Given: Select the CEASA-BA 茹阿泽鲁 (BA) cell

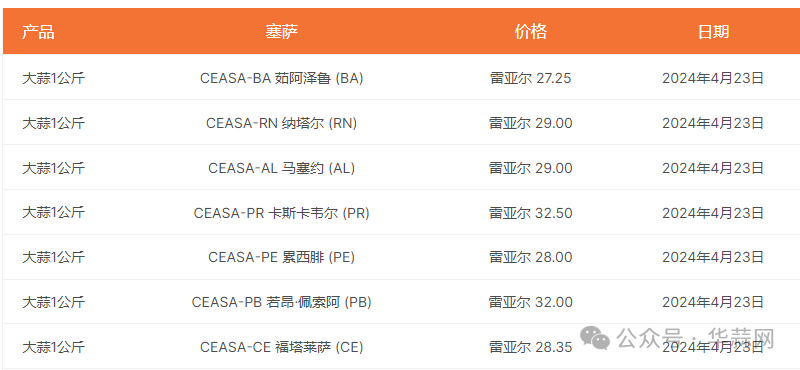Looking at the screenshot, I should 281,78.
